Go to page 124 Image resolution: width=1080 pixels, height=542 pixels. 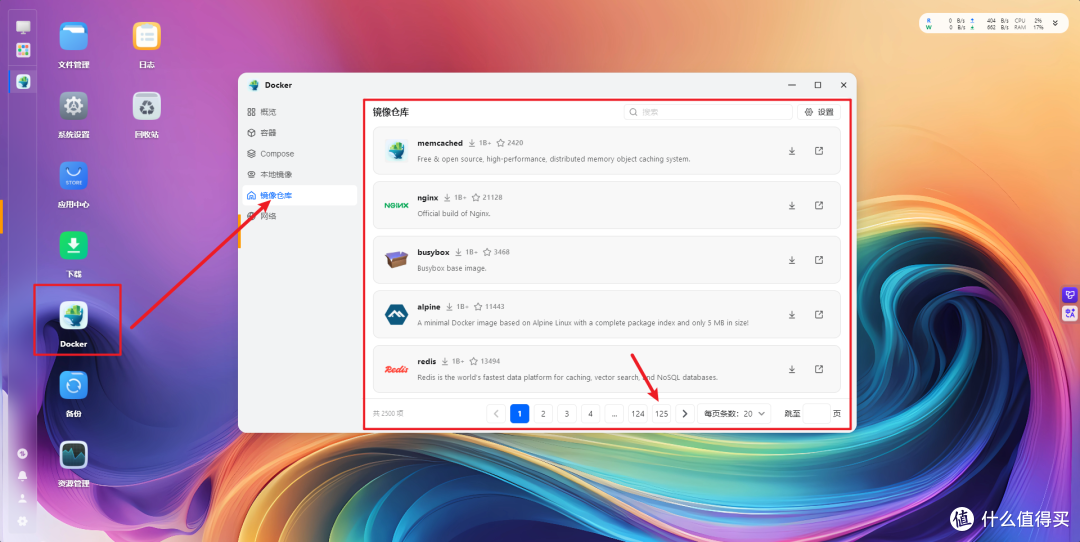[x=638, y=414]
